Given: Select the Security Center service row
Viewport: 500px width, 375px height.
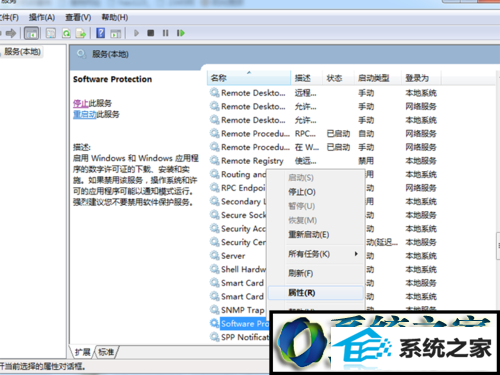Looking at the screenshot, I should click(237, 242).
